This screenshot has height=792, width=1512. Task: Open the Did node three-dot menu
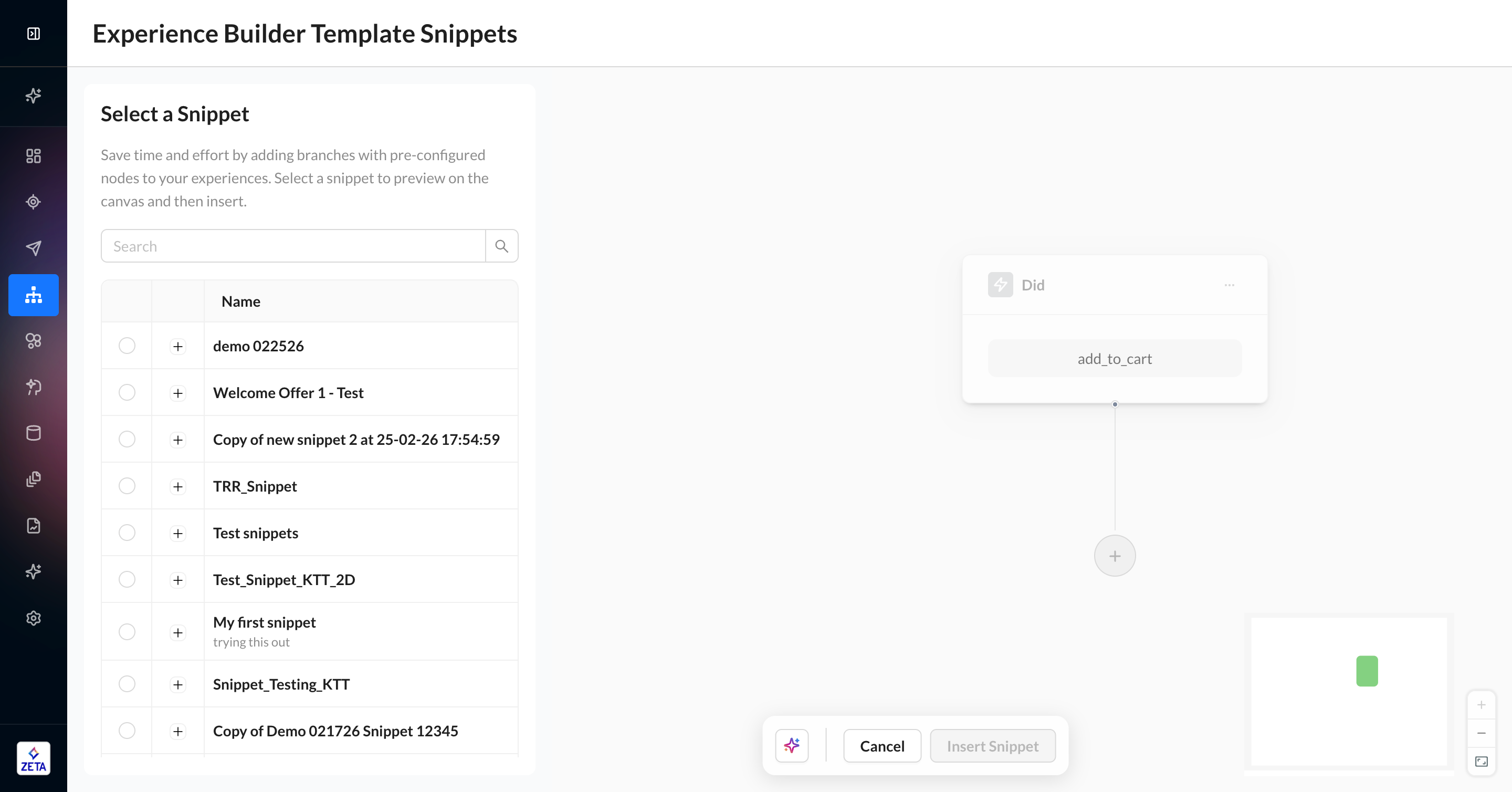tap(1229, 285)
